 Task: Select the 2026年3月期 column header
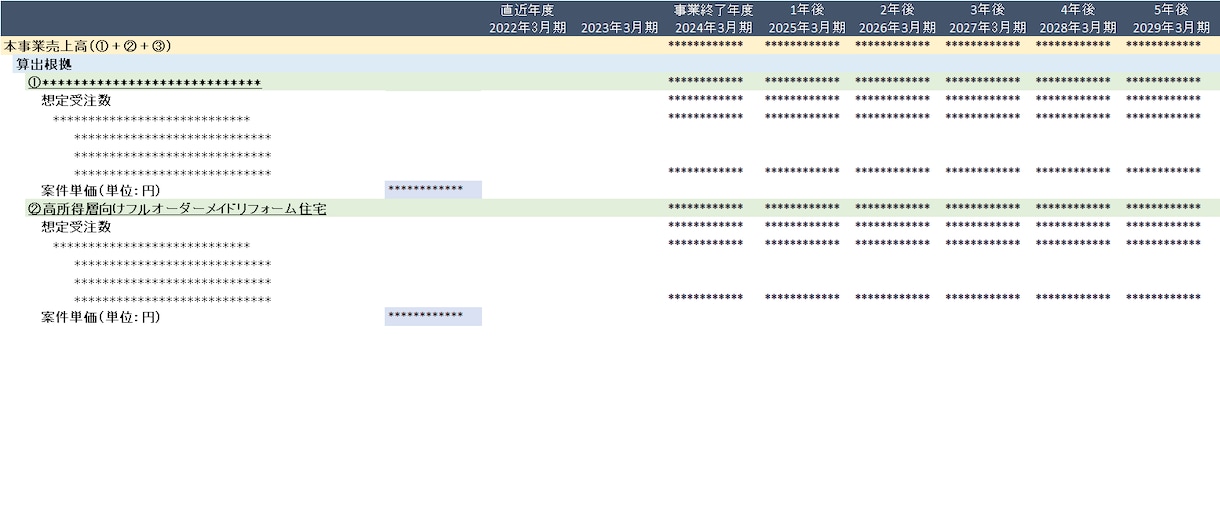[897, 27]
